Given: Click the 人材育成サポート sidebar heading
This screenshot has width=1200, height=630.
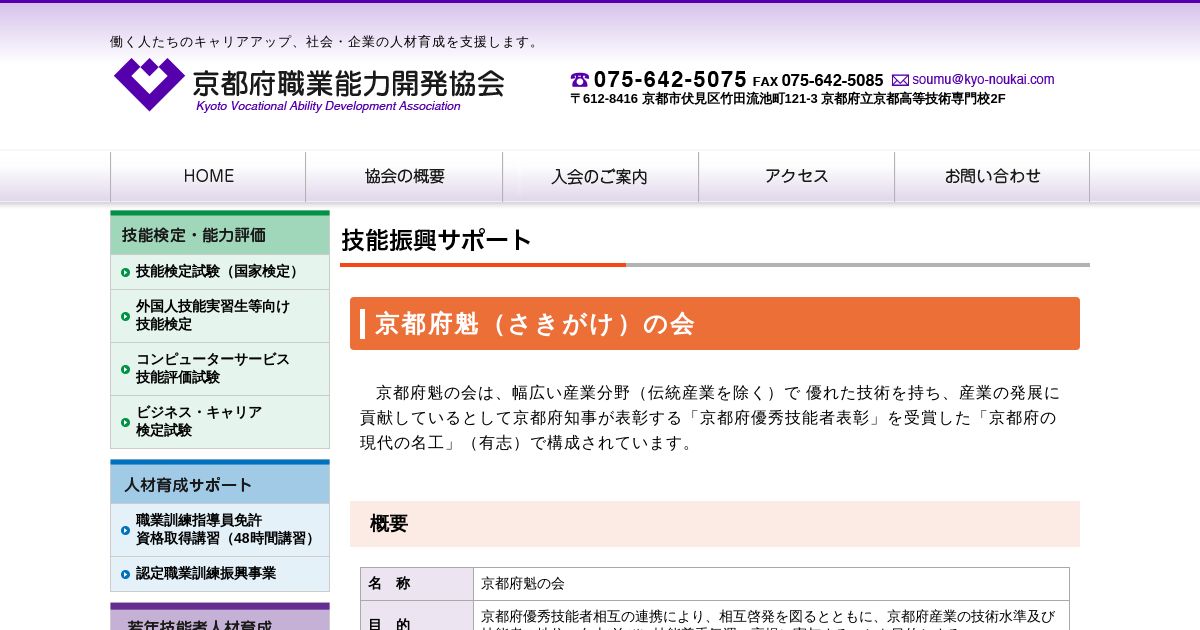Looking at the screenshot, I should coord(220,484).
